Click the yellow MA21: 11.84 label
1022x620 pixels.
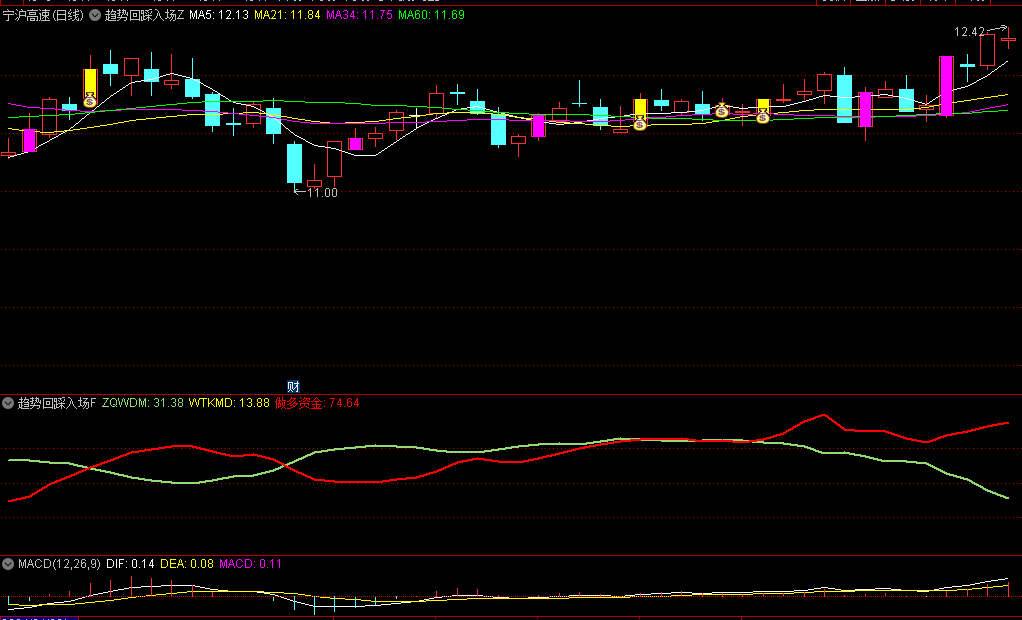pyautogui.click(x=287, y=15)
